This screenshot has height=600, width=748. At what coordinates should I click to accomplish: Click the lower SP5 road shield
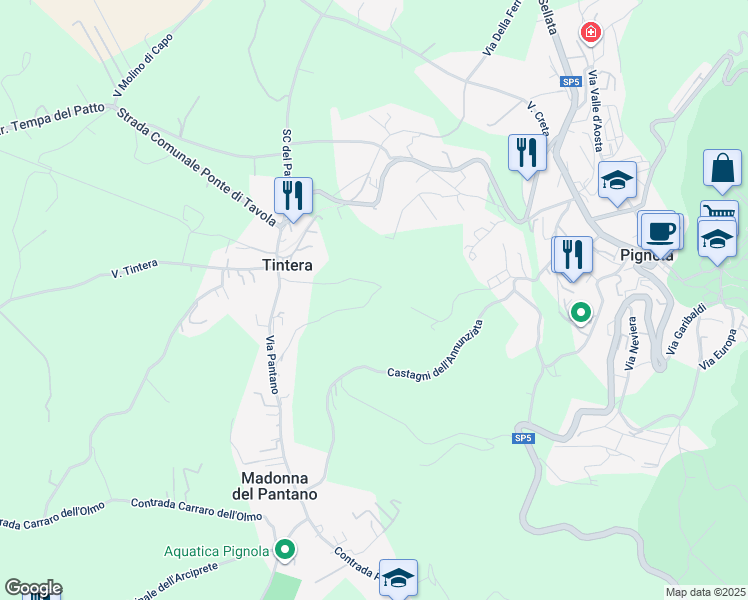click(x=523, y=438)
